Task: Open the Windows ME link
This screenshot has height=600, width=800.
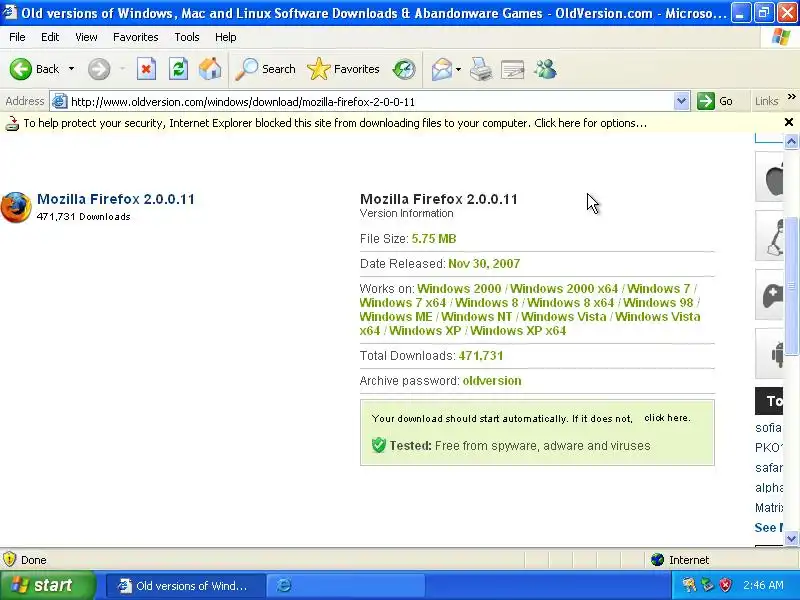Action: pos(396,317)
